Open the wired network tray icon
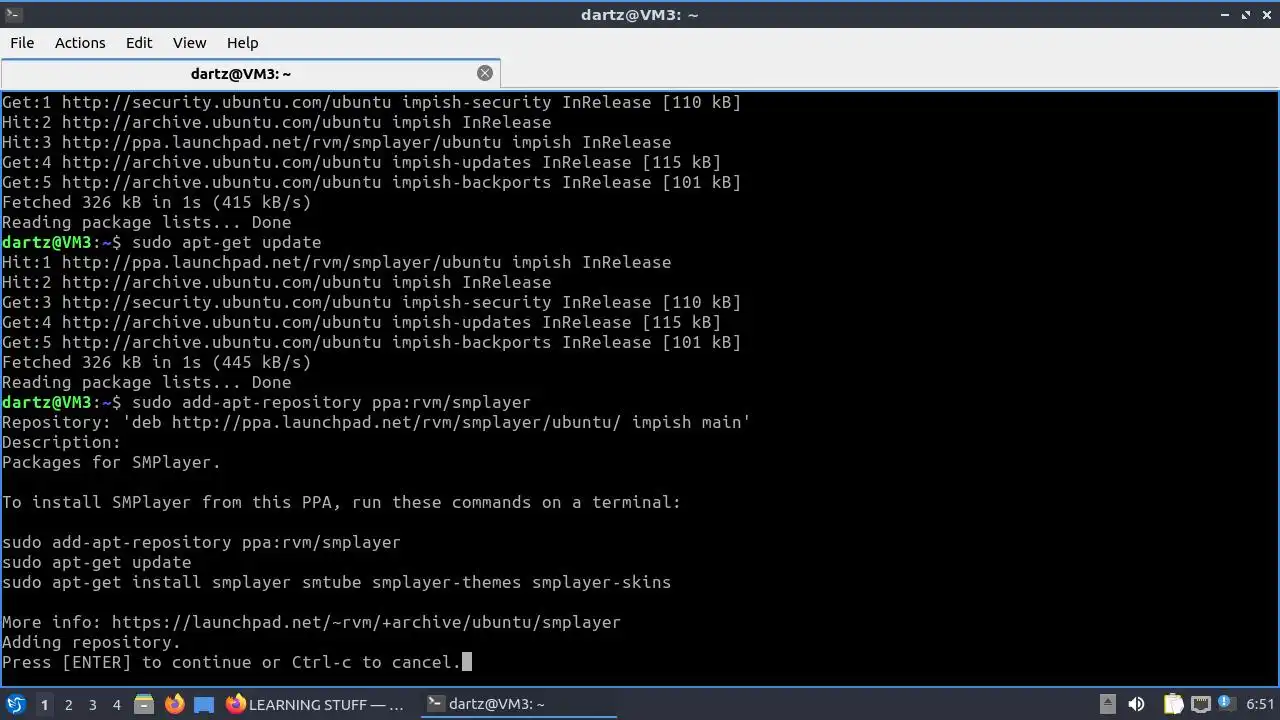The width and height of the screenshot is (1280, 720). (1200, 705)
